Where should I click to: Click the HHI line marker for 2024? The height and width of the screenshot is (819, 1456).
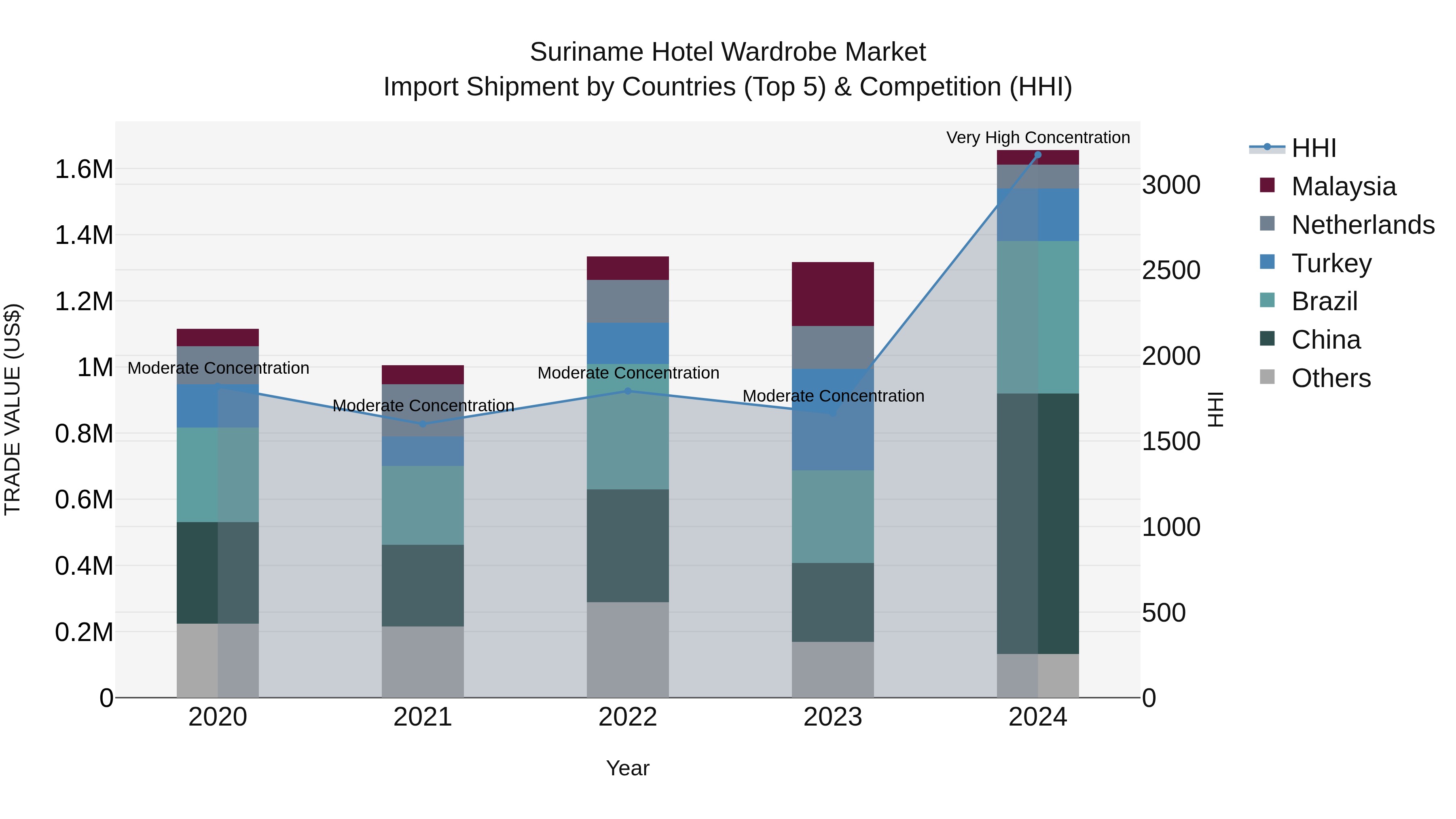[1038, 155]
